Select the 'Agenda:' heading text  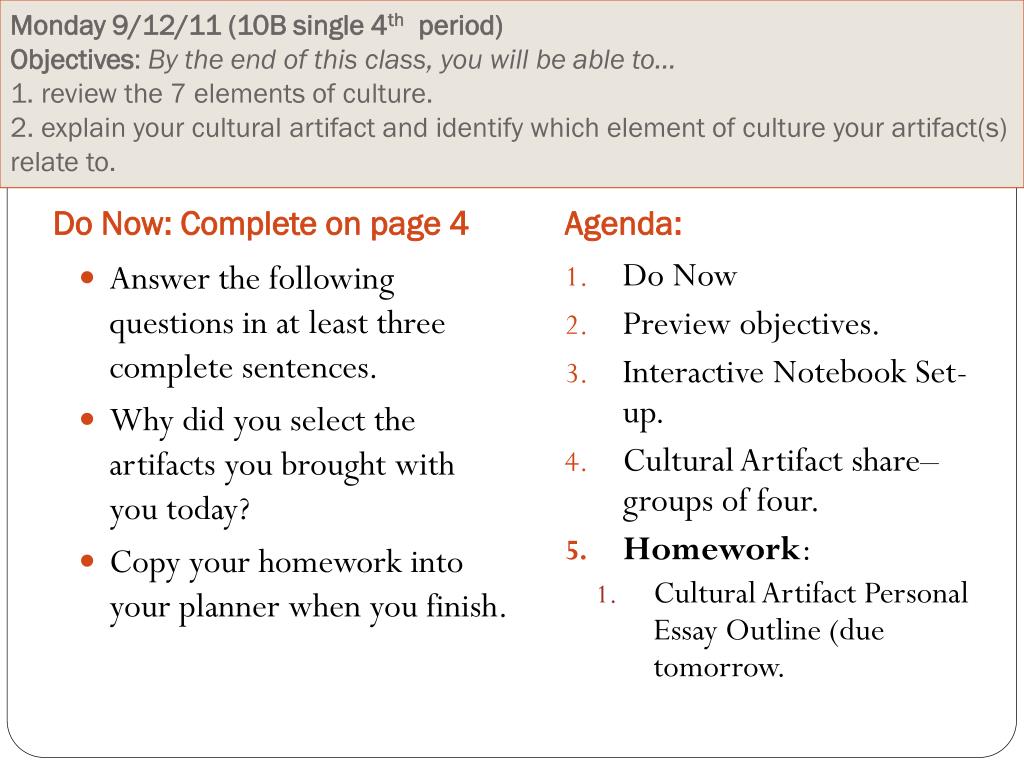click(x=624, y=225)
